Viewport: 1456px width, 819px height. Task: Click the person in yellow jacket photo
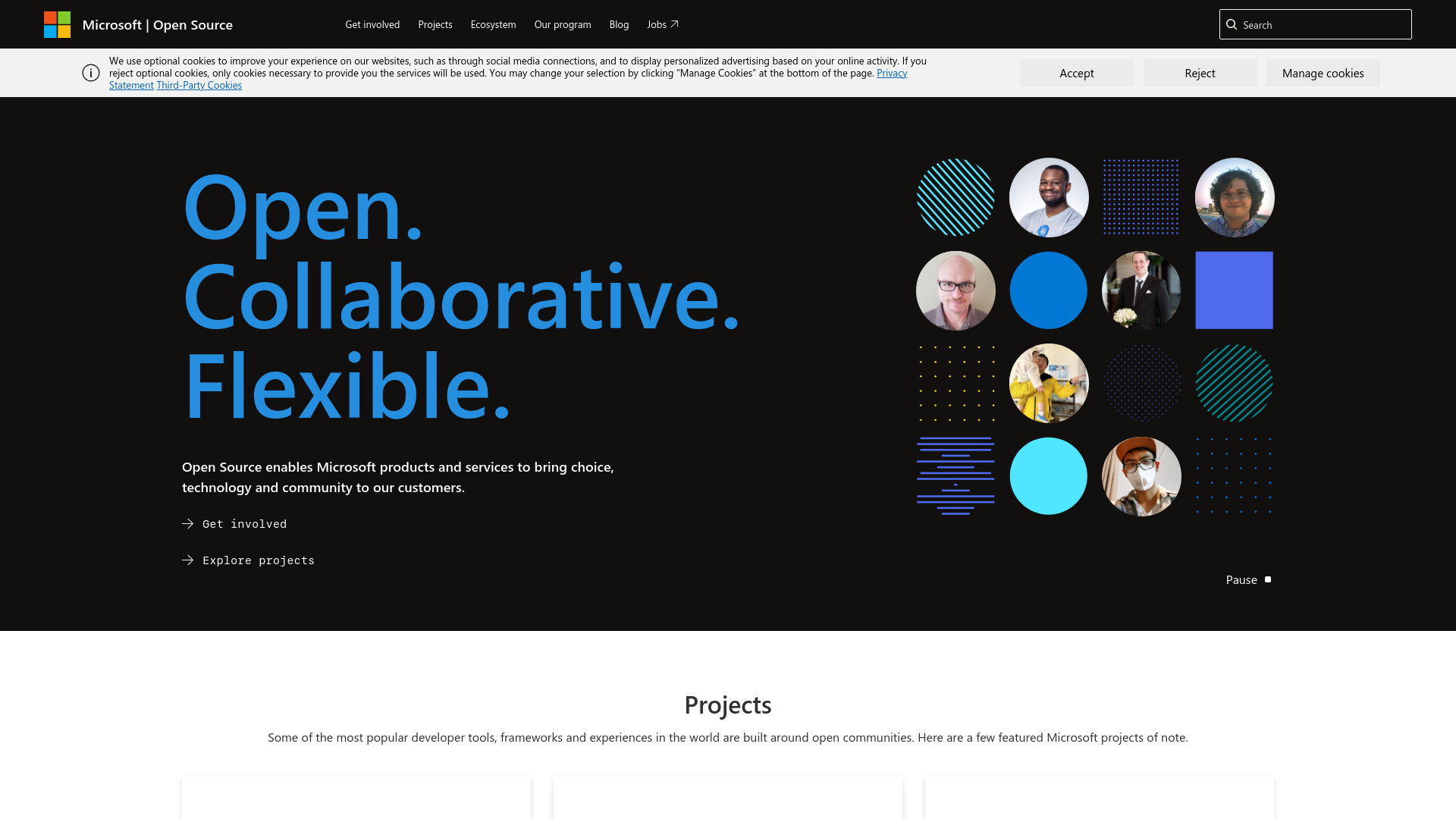[1049, 383]
